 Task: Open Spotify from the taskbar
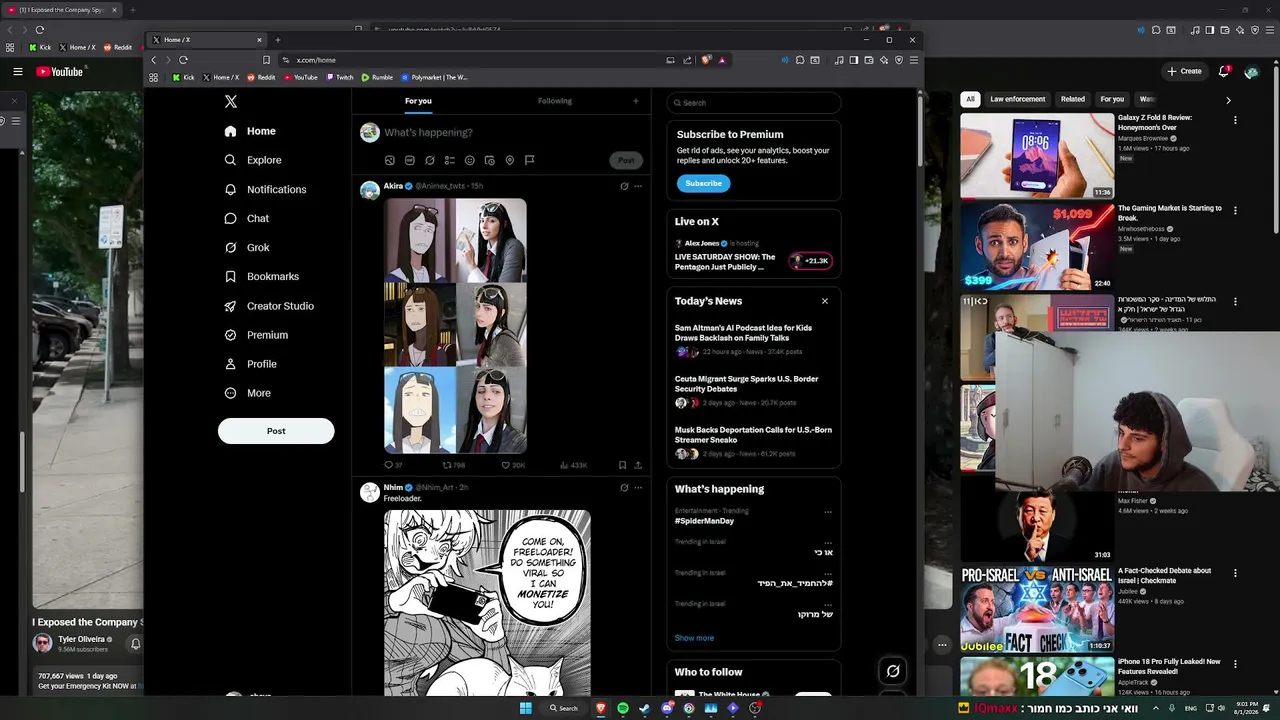pos(623,708)
